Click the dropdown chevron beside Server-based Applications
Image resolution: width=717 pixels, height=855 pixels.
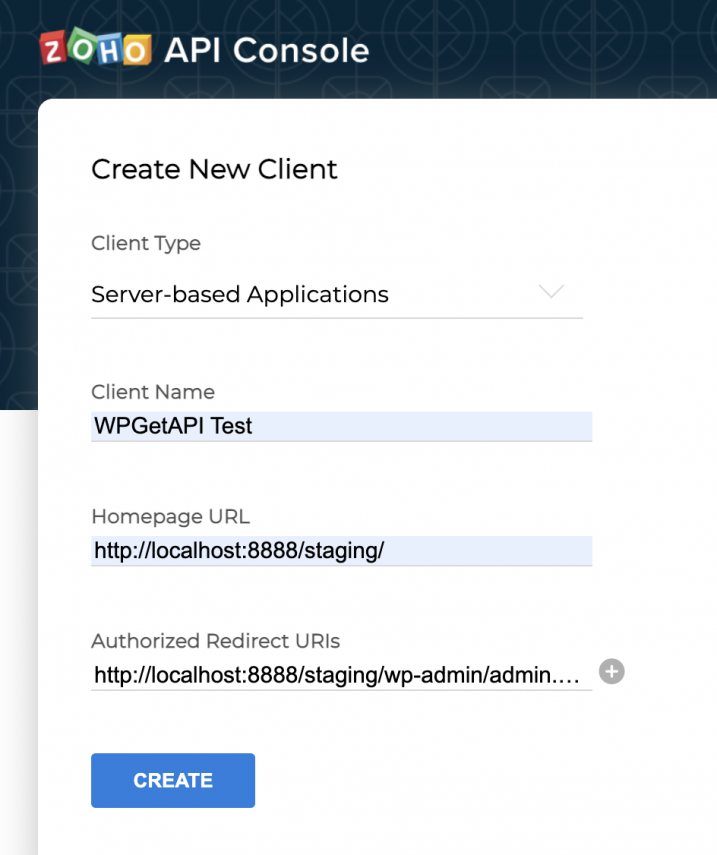(551, 291)
